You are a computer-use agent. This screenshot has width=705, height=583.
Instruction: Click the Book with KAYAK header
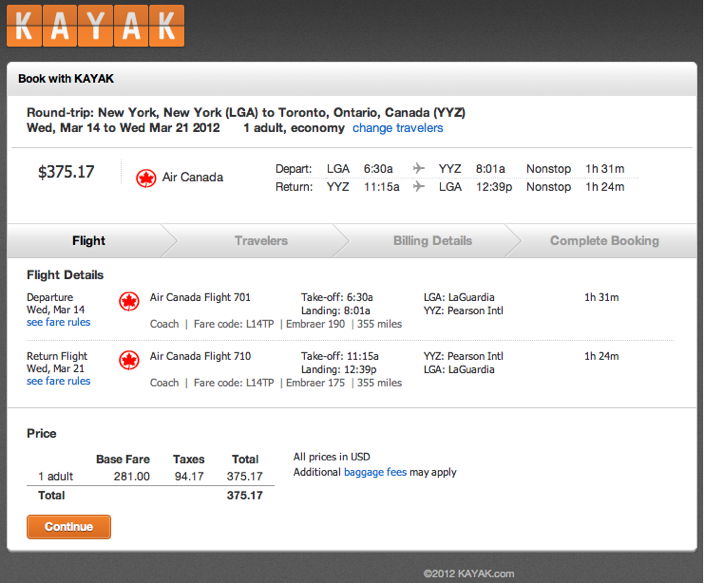pyautogui.click(x=66, y=79)
